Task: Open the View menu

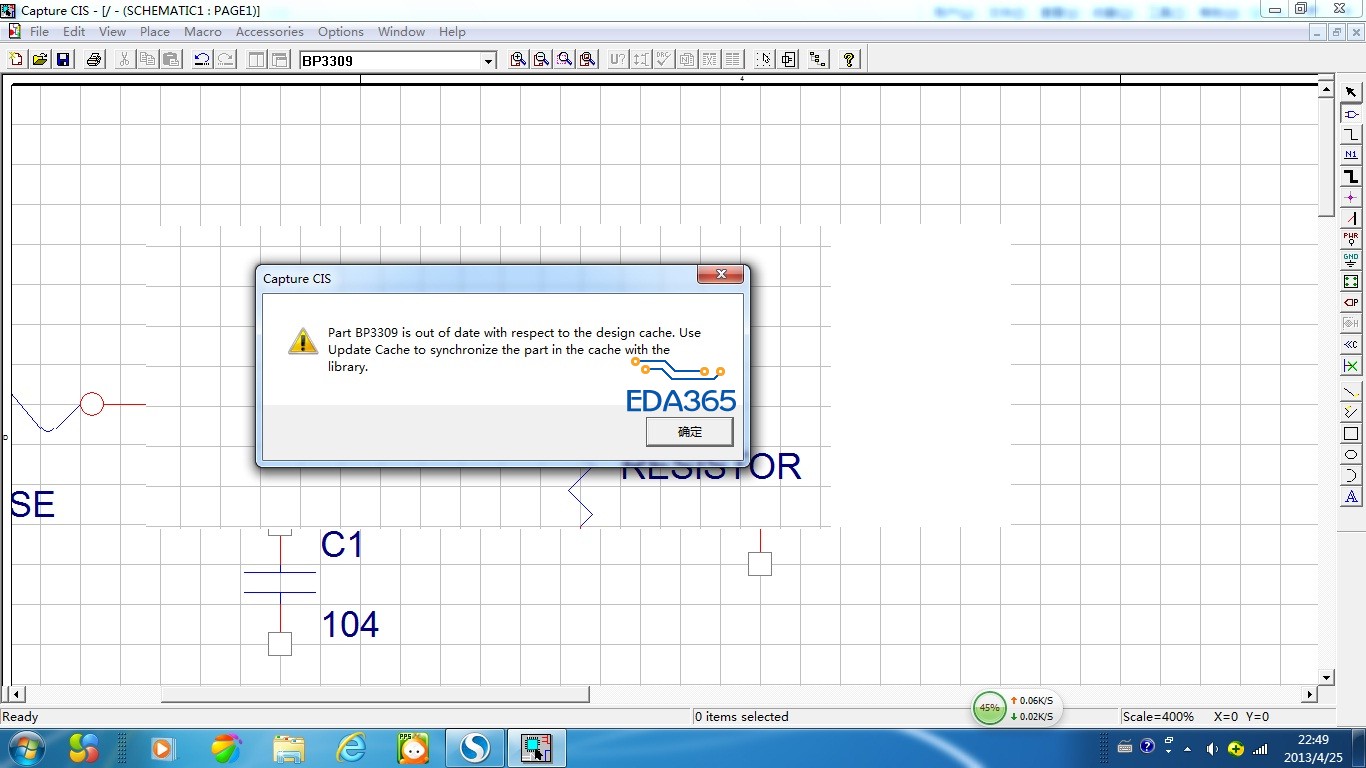Action: coord(112,32)
